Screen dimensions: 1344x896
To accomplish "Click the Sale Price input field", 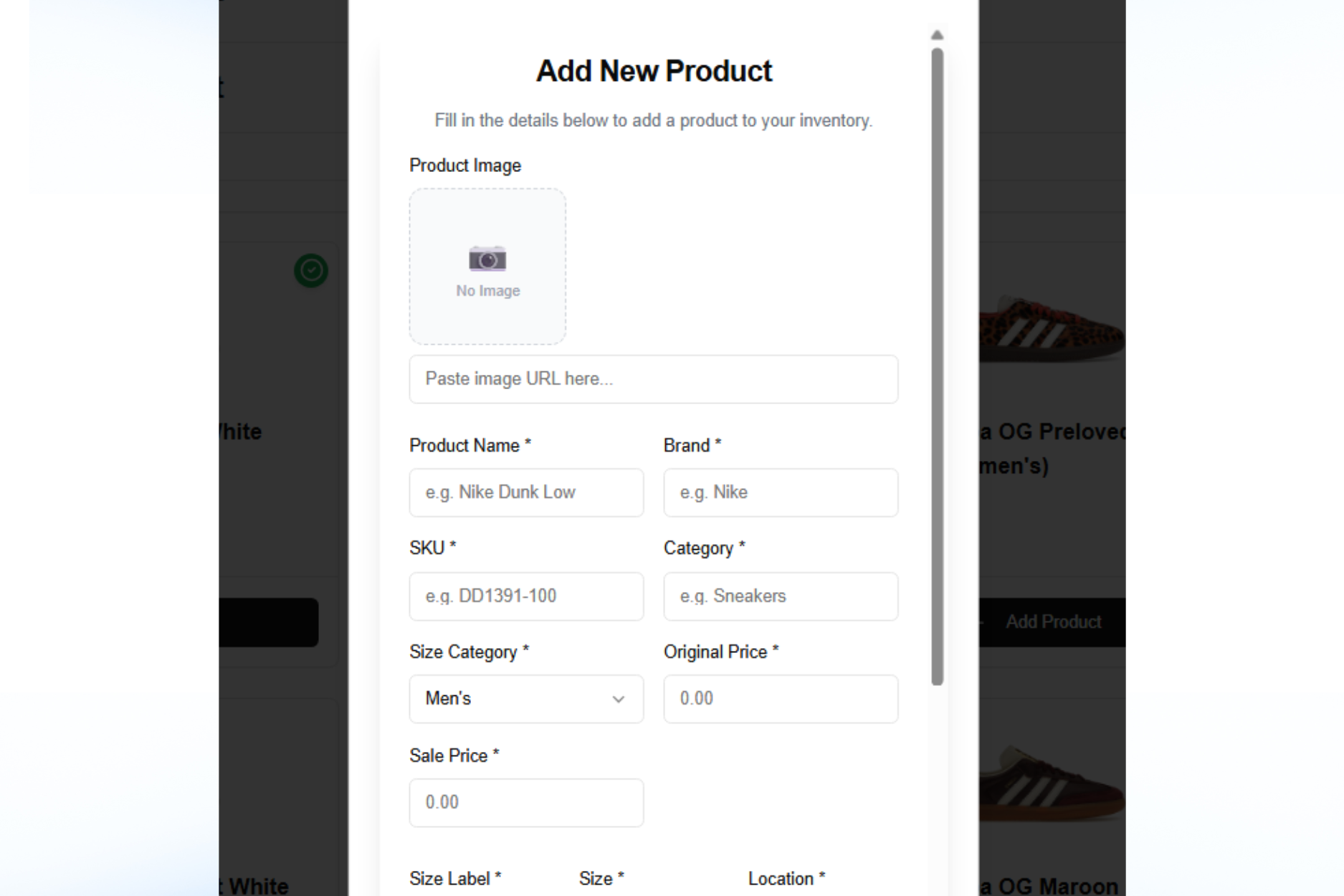I will coord(525,802).
